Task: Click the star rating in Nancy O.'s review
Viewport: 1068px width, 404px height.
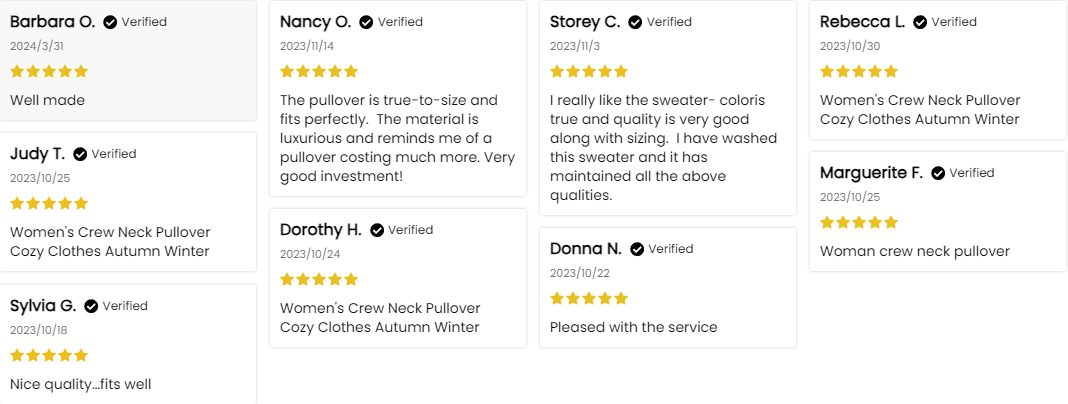Action: point(319,71)
